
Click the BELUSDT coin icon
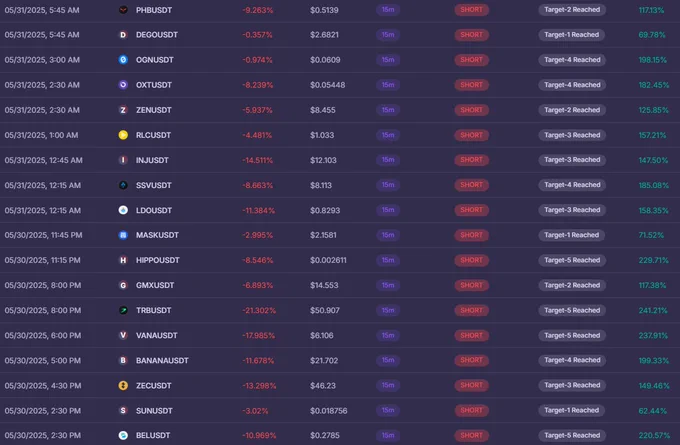(x=123, y=435)
